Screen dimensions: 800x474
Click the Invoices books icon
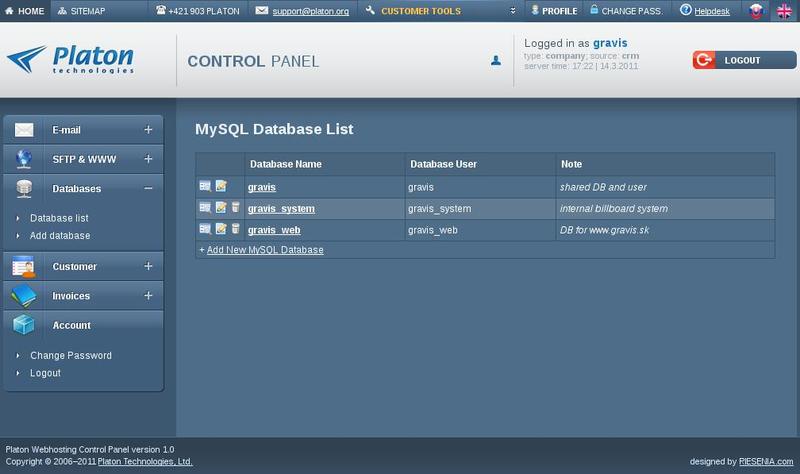23,296
